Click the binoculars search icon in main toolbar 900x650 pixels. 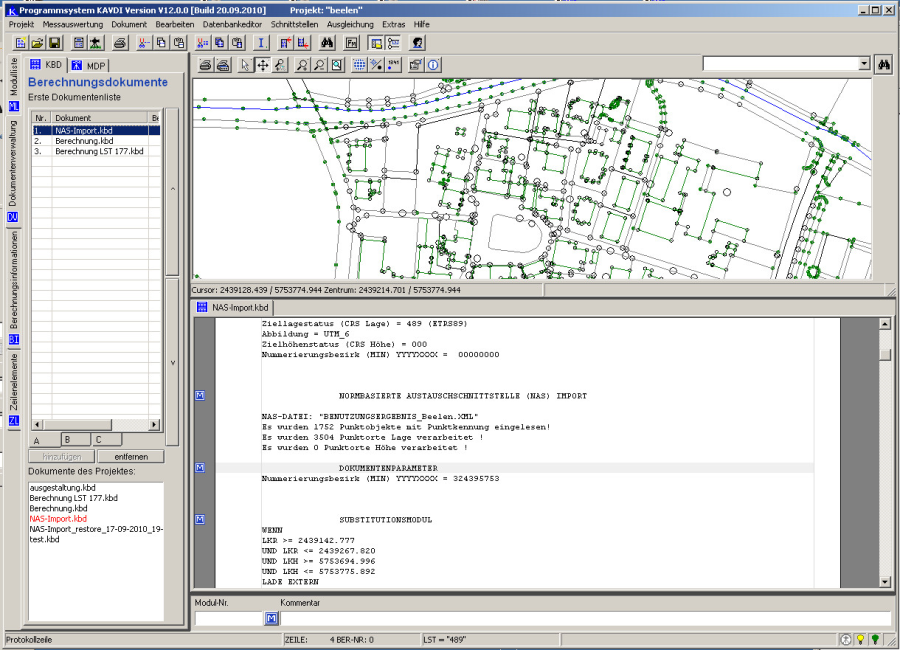pos(327,43)
